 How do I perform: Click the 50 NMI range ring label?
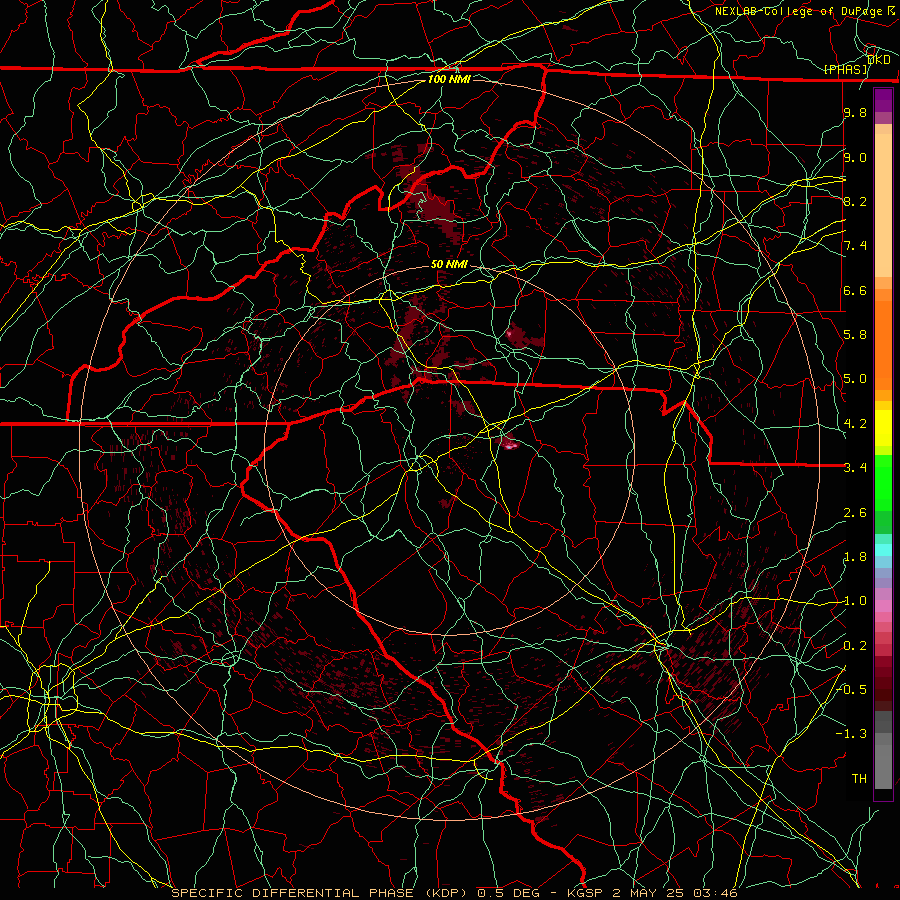(x=449, y=264)
